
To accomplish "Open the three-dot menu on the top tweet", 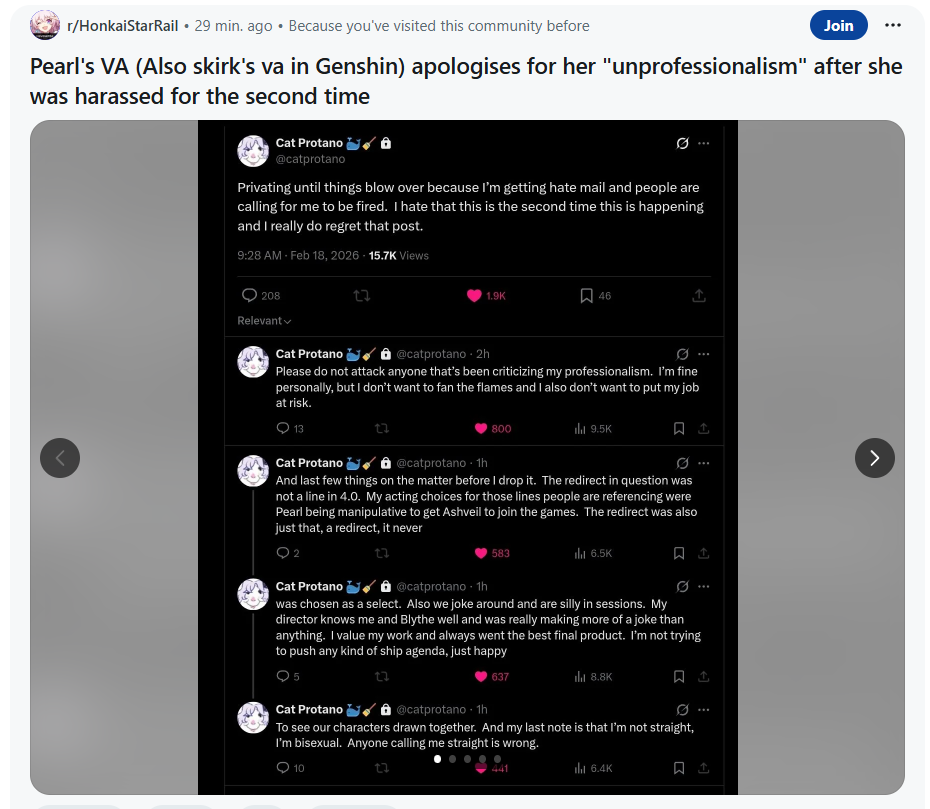I will [x=703, y=143].
